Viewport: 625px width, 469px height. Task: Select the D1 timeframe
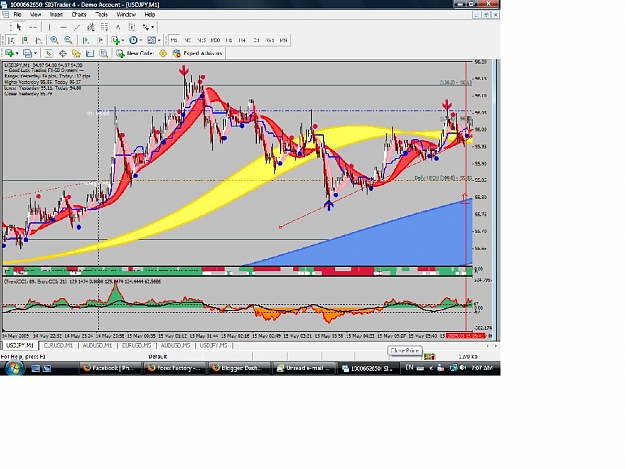[x=256, y=40]
